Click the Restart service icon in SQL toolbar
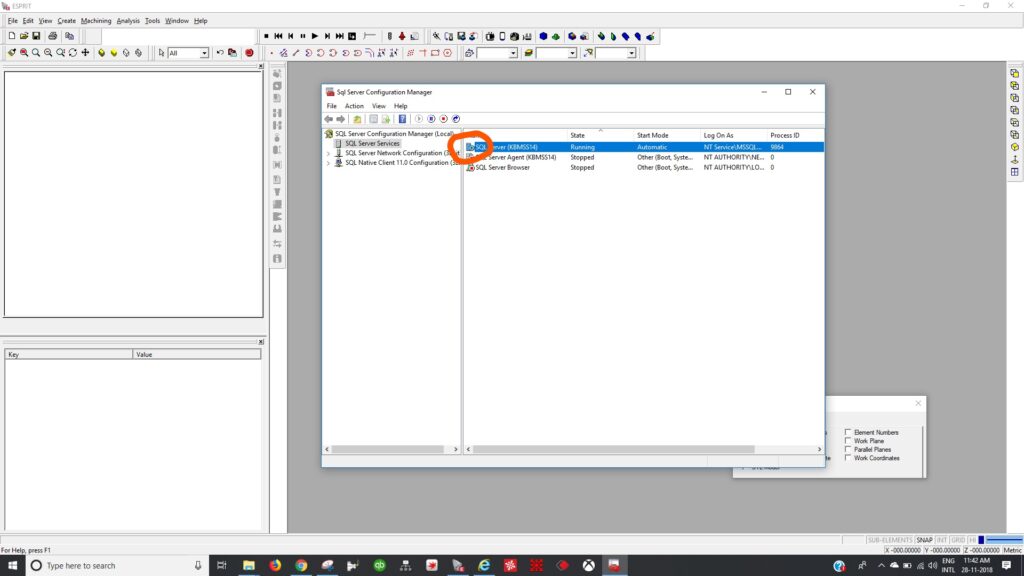 tap(456, 119)
